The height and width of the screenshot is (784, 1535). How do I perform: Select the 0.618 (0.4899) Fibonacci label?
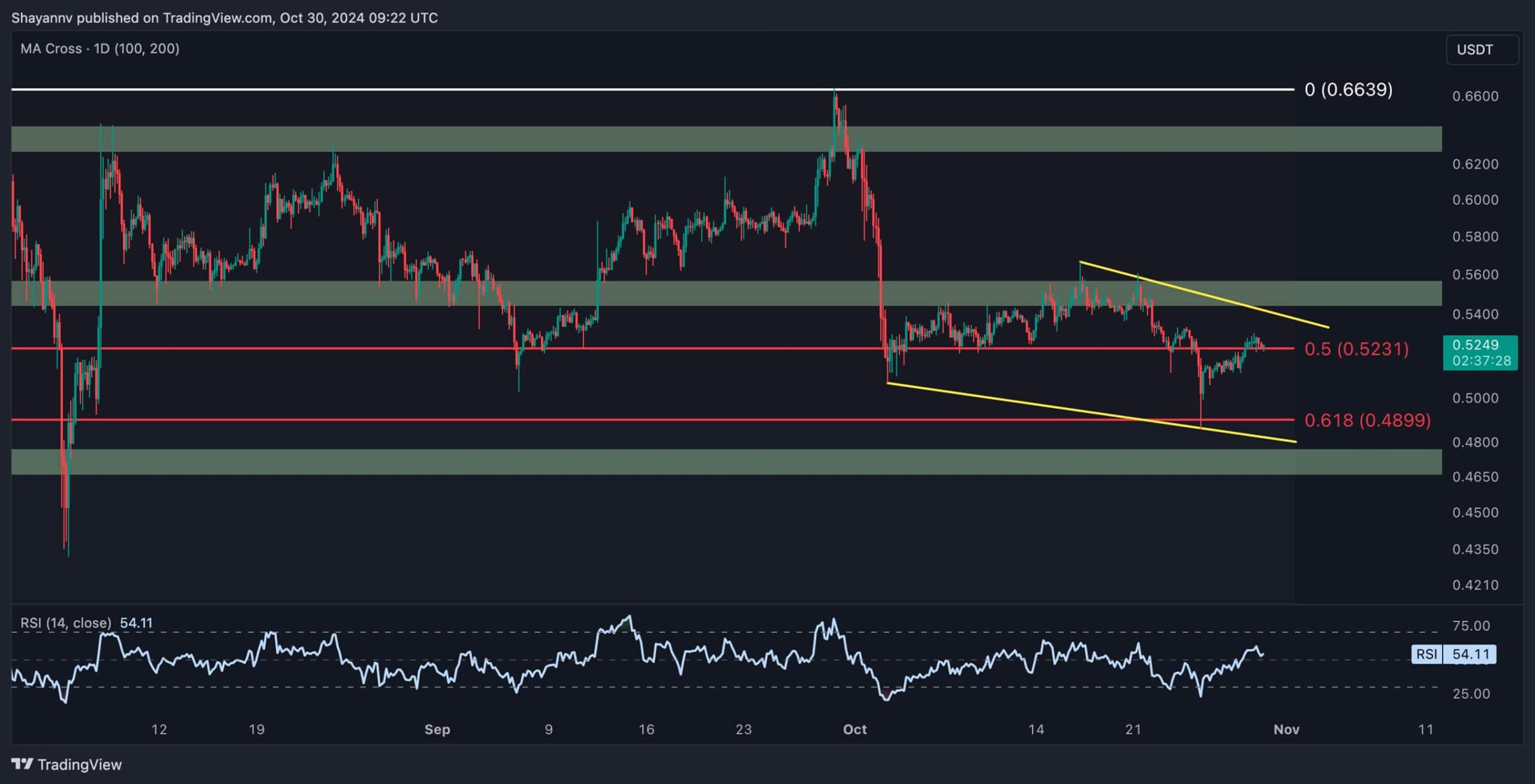1367,420
